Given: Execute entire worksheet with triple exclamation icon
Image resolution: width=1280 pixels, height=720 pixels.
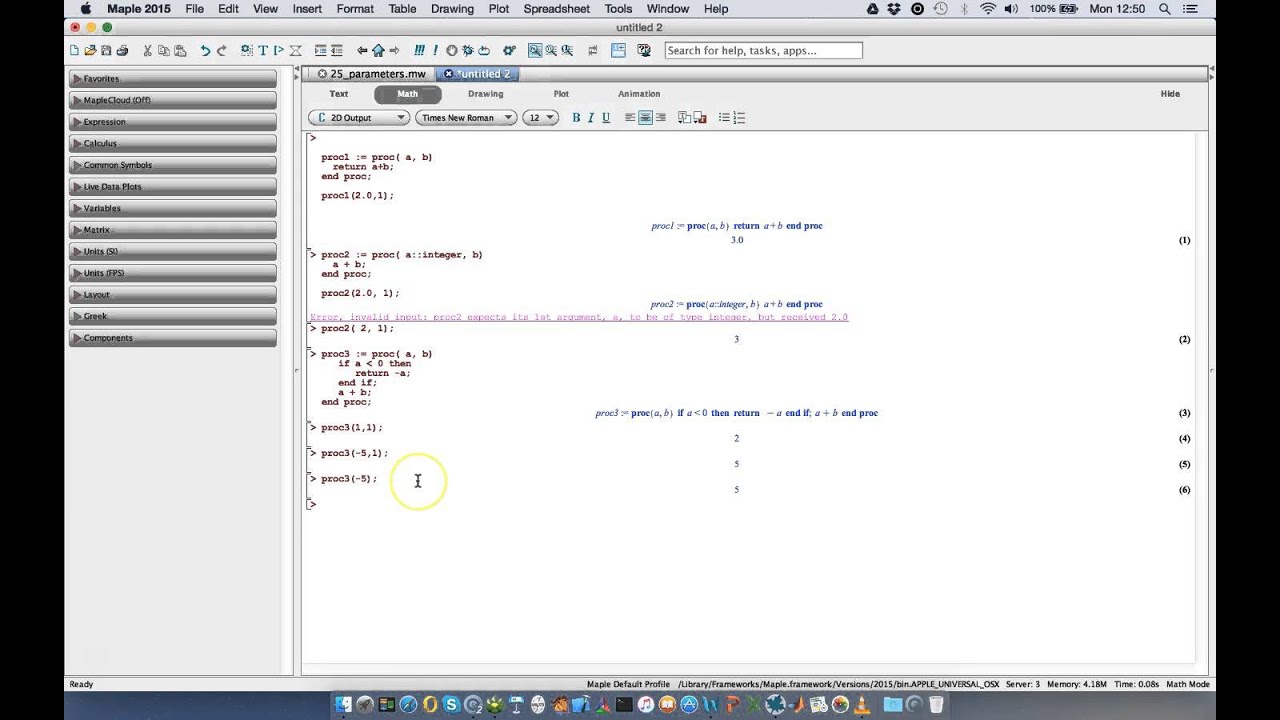Looking at the screenshot, I should (420, 50).
